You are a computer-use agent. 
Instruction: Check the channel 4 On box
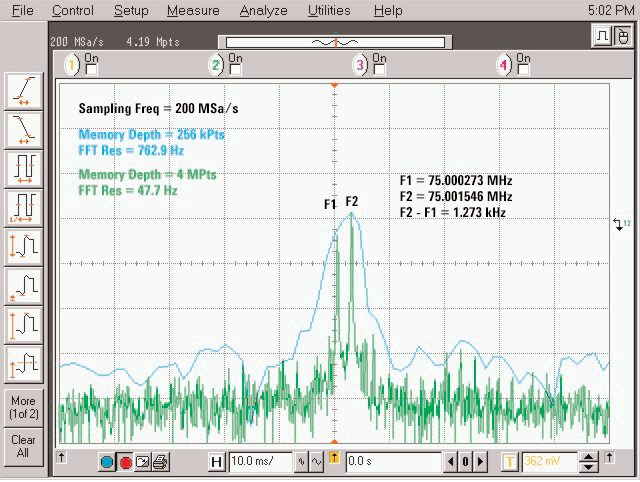[523, 69]
